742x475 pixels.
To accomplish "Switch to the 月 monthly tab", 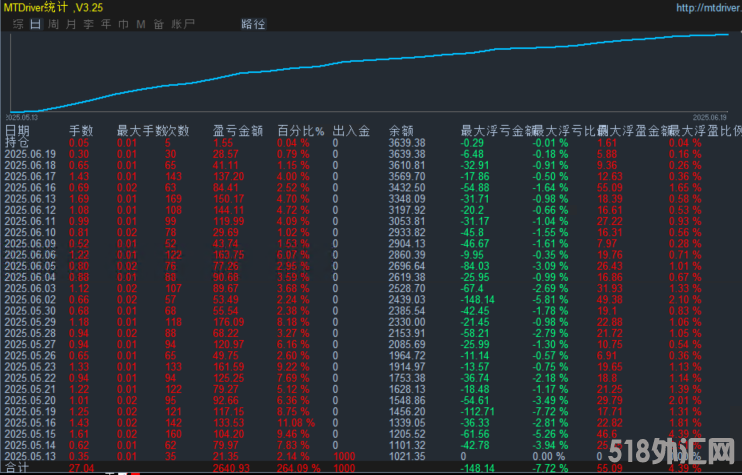I will (x=70, y=23).
